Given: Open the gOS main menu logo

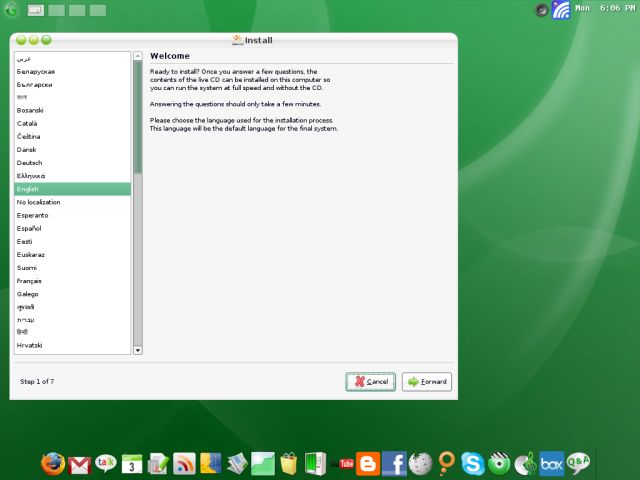Looking at the screenshot, I should coord(11,9).
